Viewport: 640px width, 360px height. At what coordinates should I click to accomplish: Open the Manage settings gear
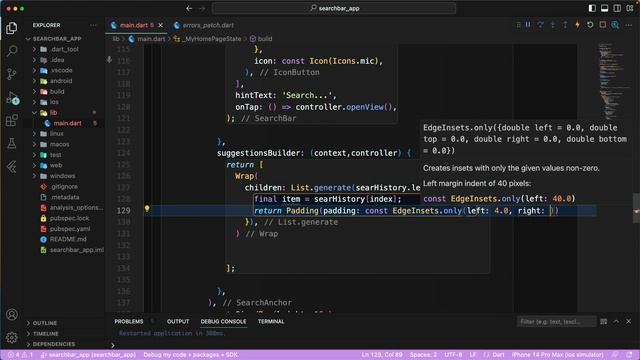[11, 337]
